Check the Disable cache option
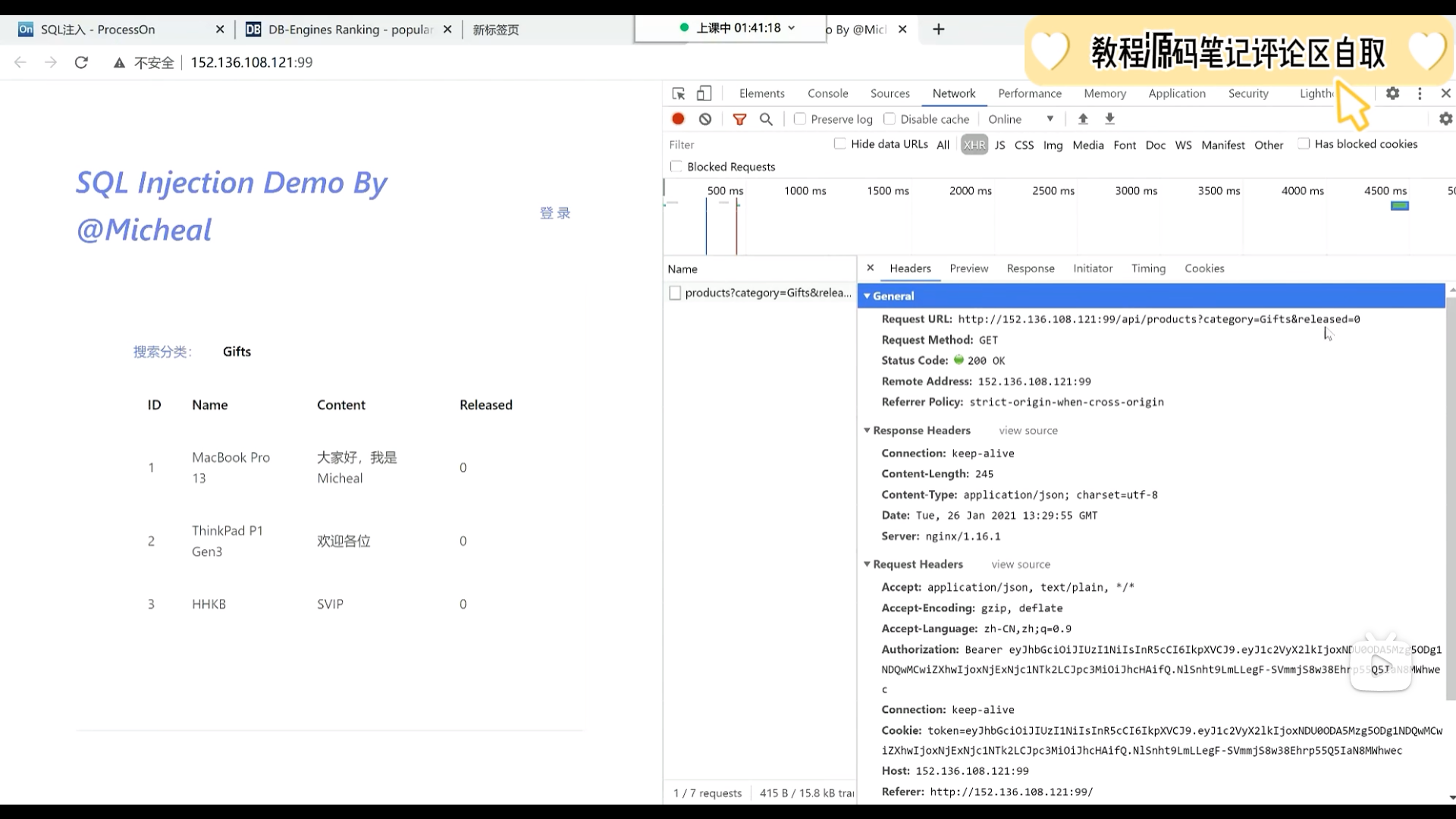Image resolution: width=1456 pixels, height=819 pixels. (890, 119)
